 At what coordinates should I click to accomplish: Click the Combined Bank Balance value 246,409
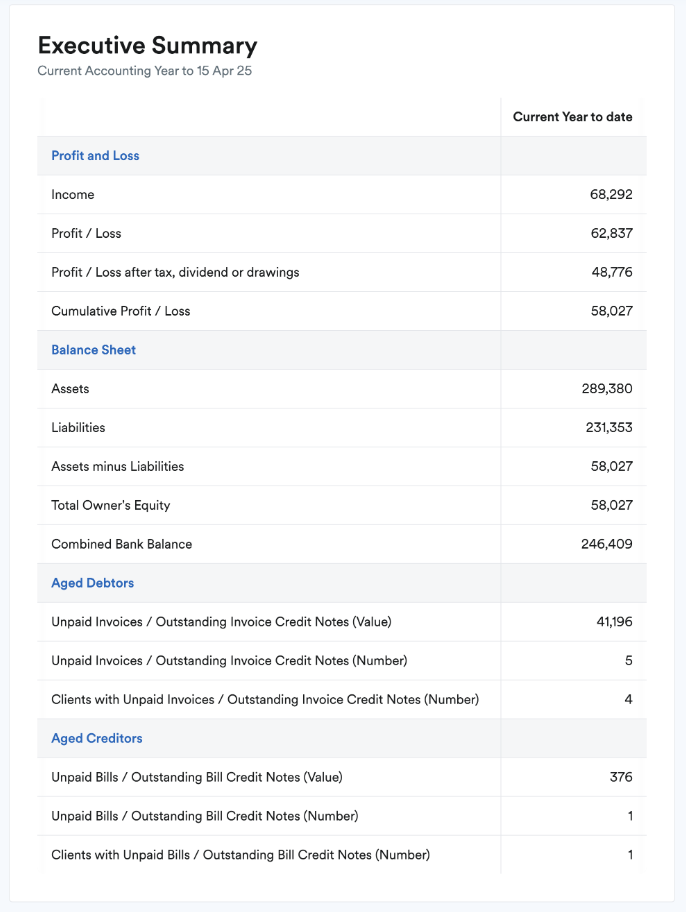pos(606,544)
